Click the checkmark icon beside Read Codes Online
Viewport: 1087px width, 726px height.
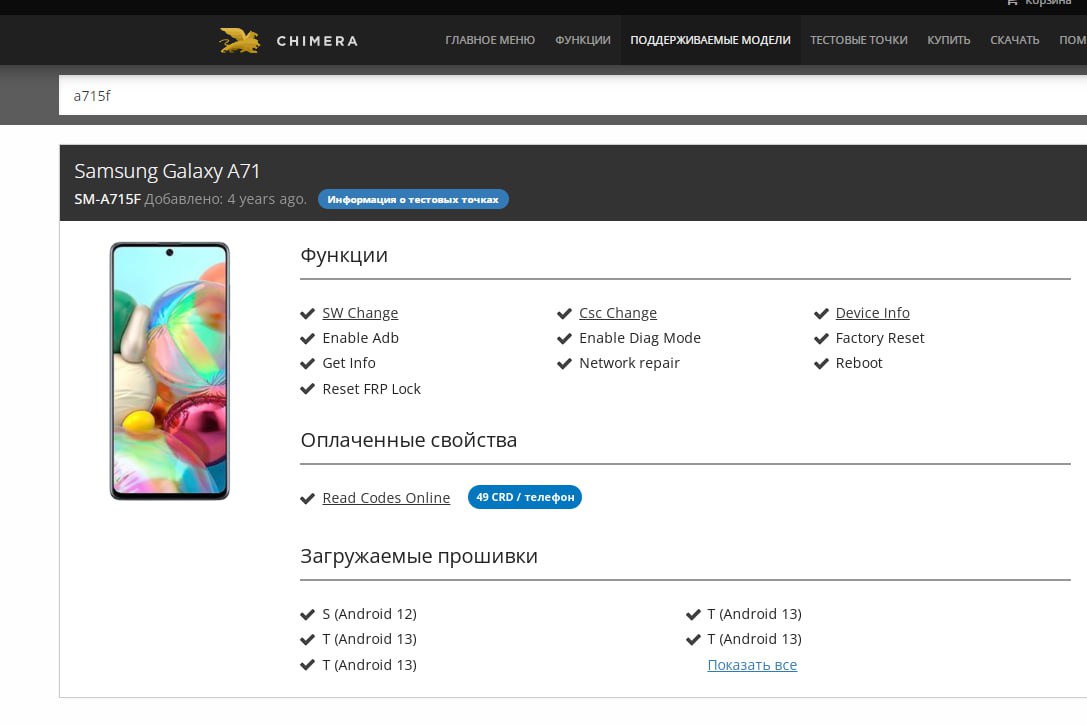click(x=307, y=499)
